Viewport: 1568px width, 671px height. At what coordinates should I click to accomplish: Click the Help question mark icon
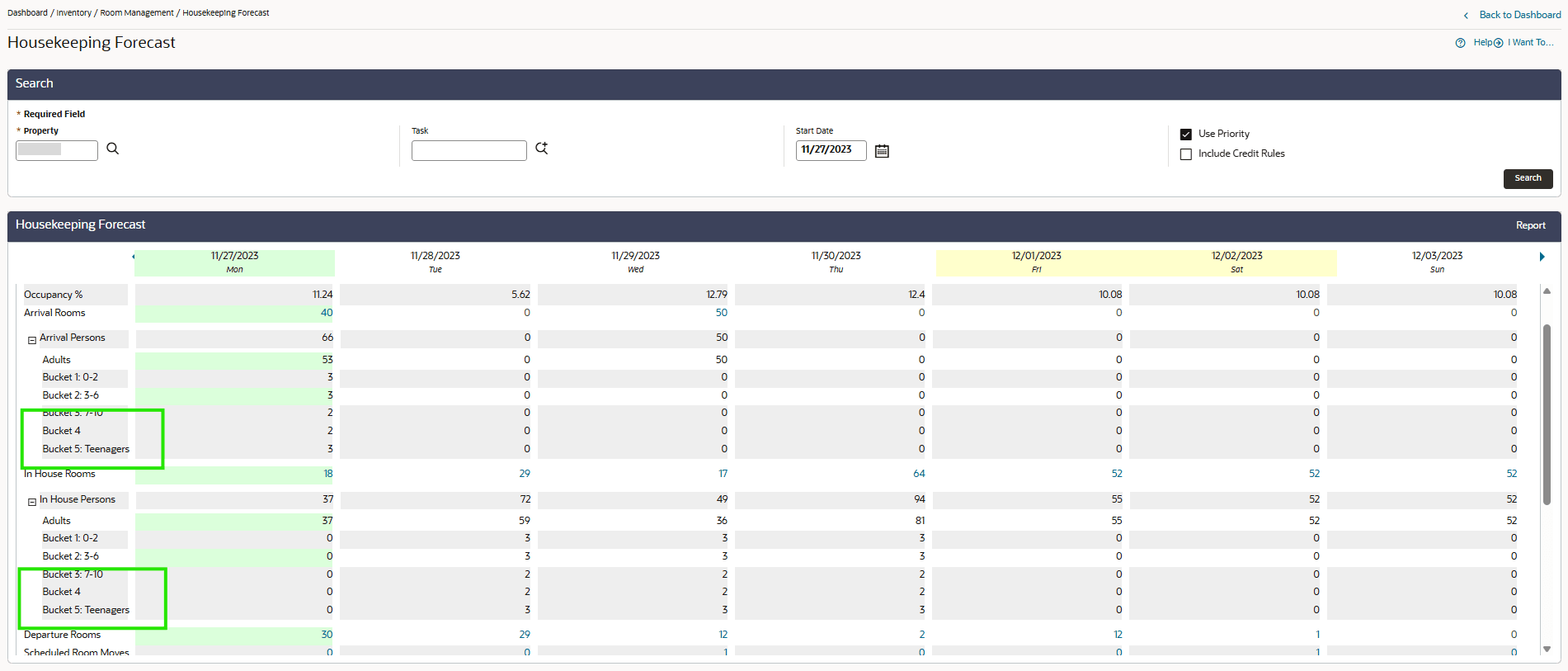pyautogui.click(x=1460, y=43)
